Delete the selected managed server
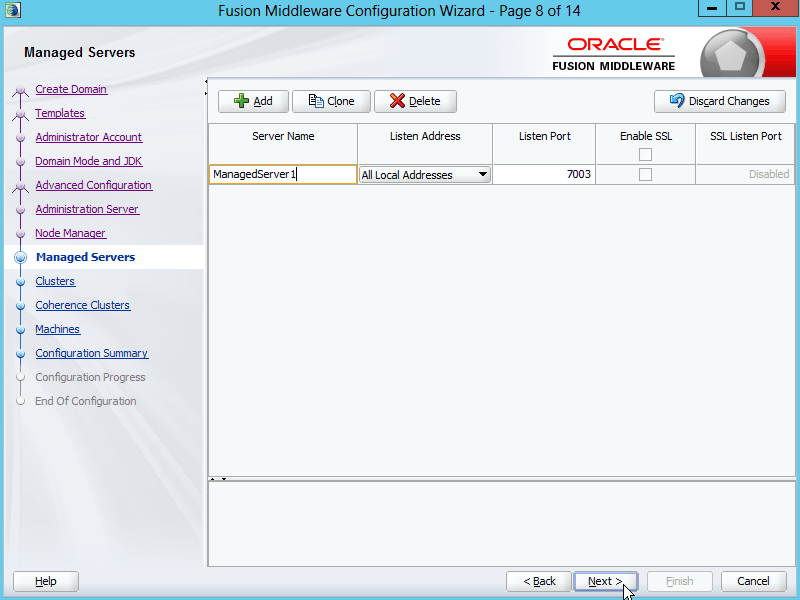 pos(415,101)
